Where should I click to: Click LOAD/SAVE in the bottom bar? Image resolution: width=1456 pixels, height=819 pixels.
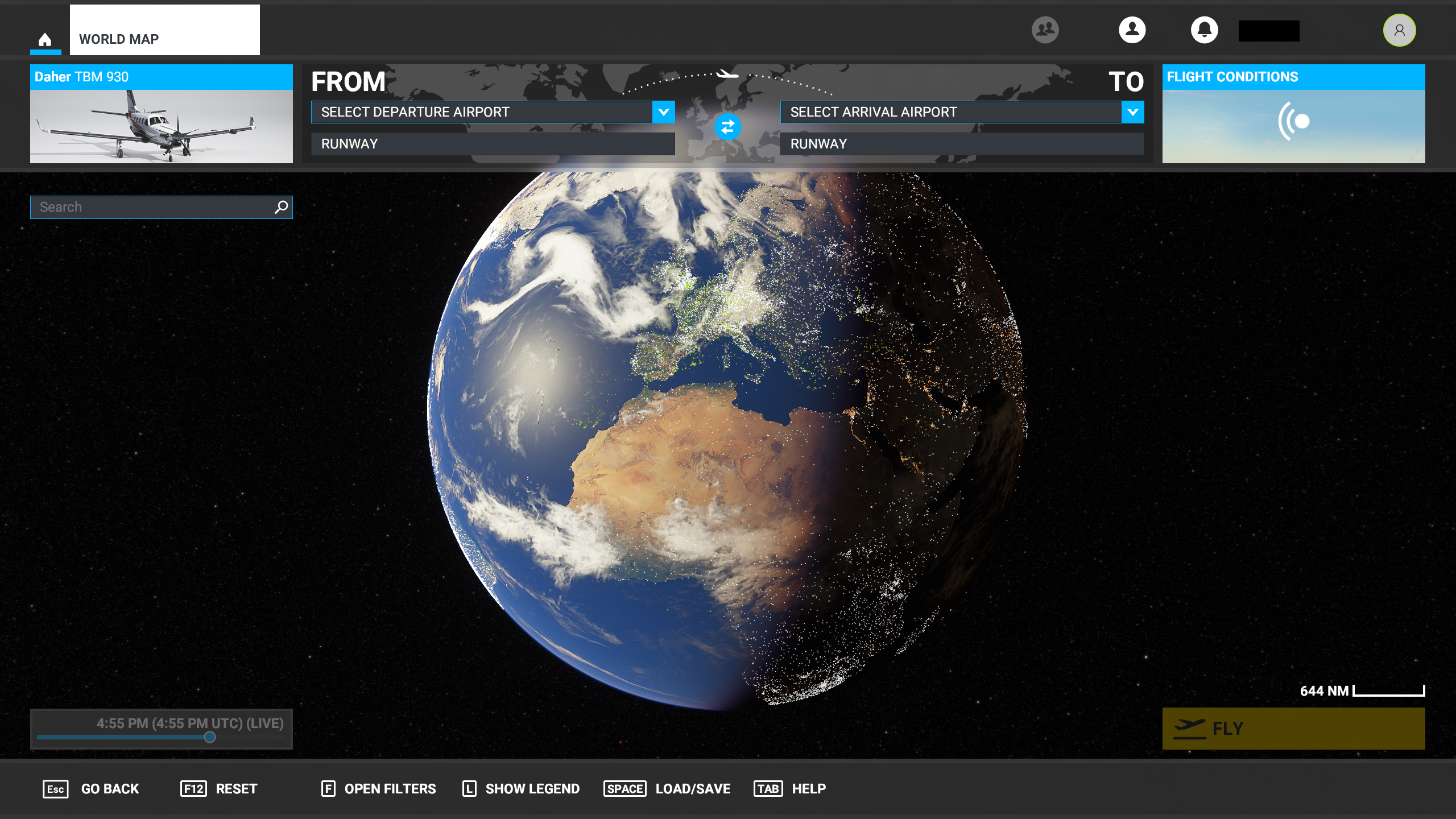pyautogui.click(x=693, y=789)
